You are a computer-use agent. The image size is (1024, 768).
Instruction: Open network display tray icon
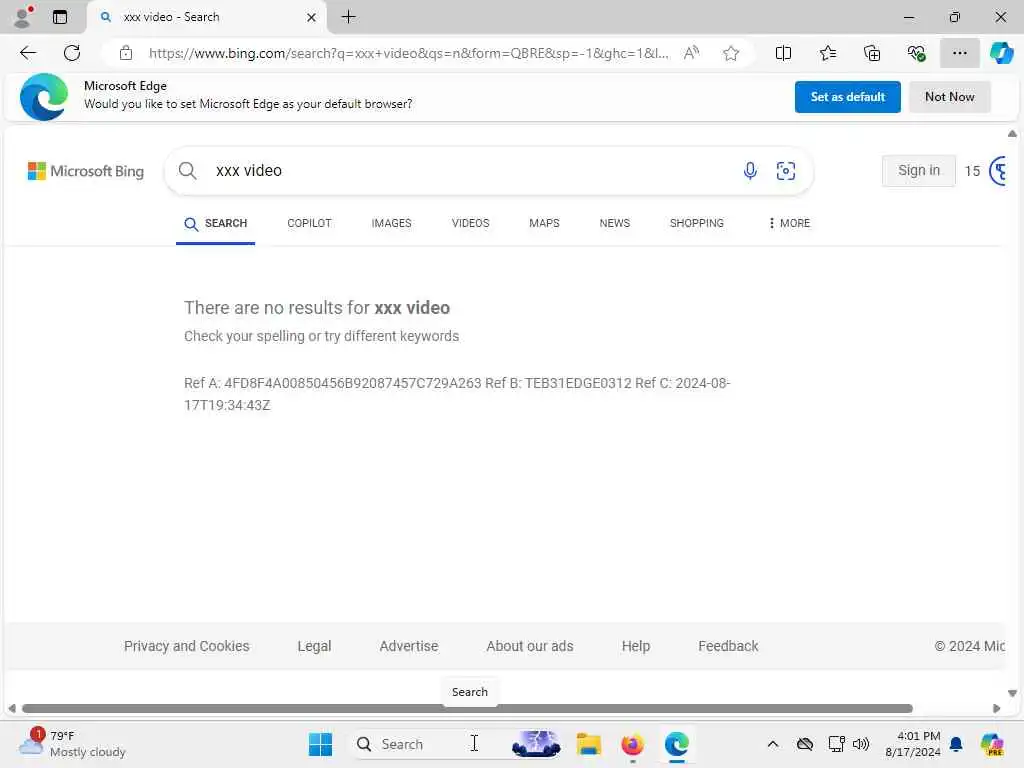point(836,744)
